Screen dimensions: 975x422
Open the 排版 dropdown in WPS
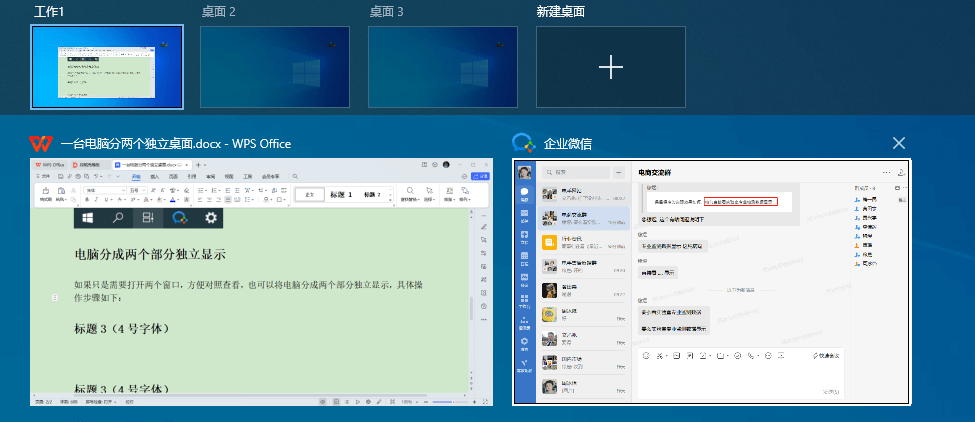coord(448,194)
